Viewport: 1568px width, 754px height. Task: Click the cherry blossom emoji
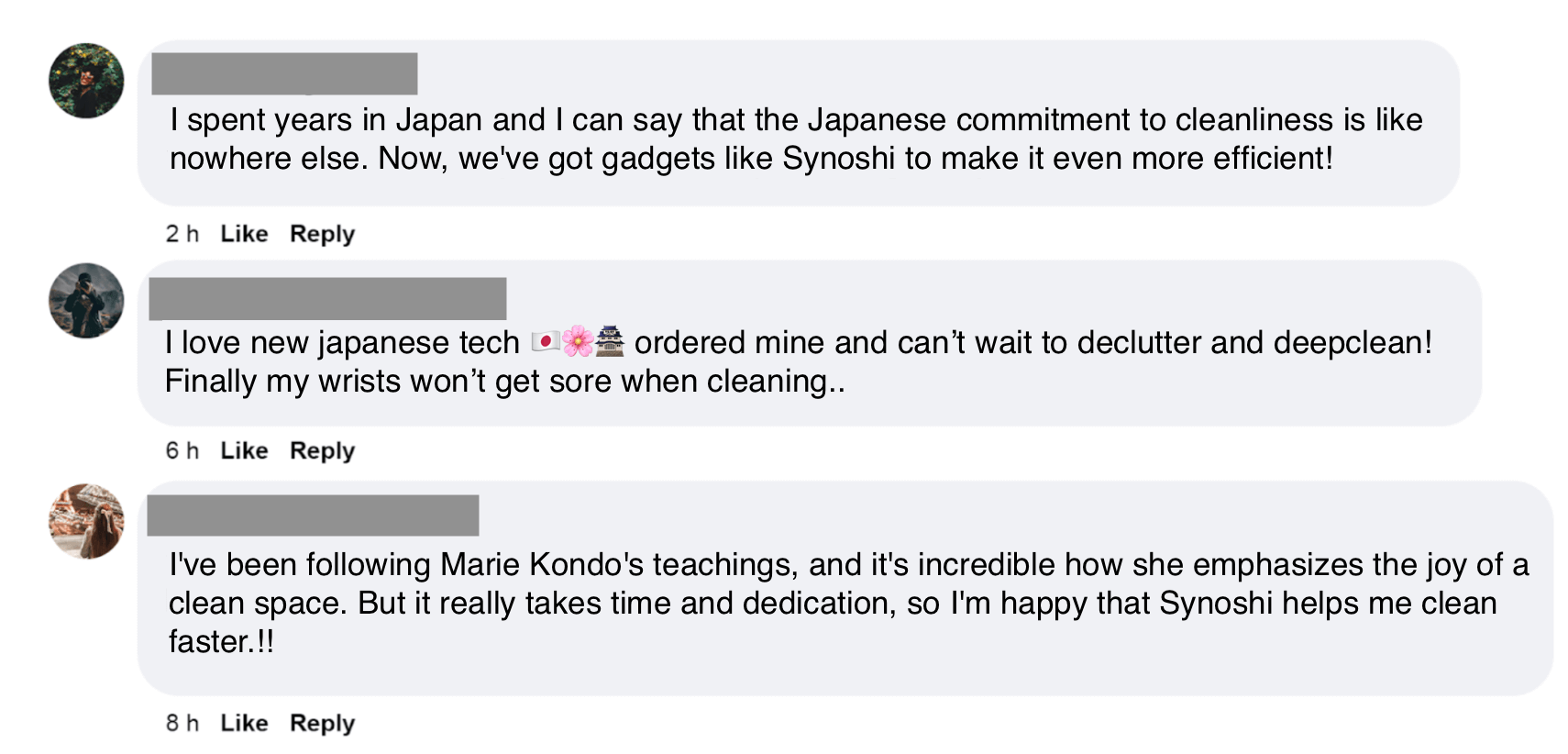tap(578, 342)
